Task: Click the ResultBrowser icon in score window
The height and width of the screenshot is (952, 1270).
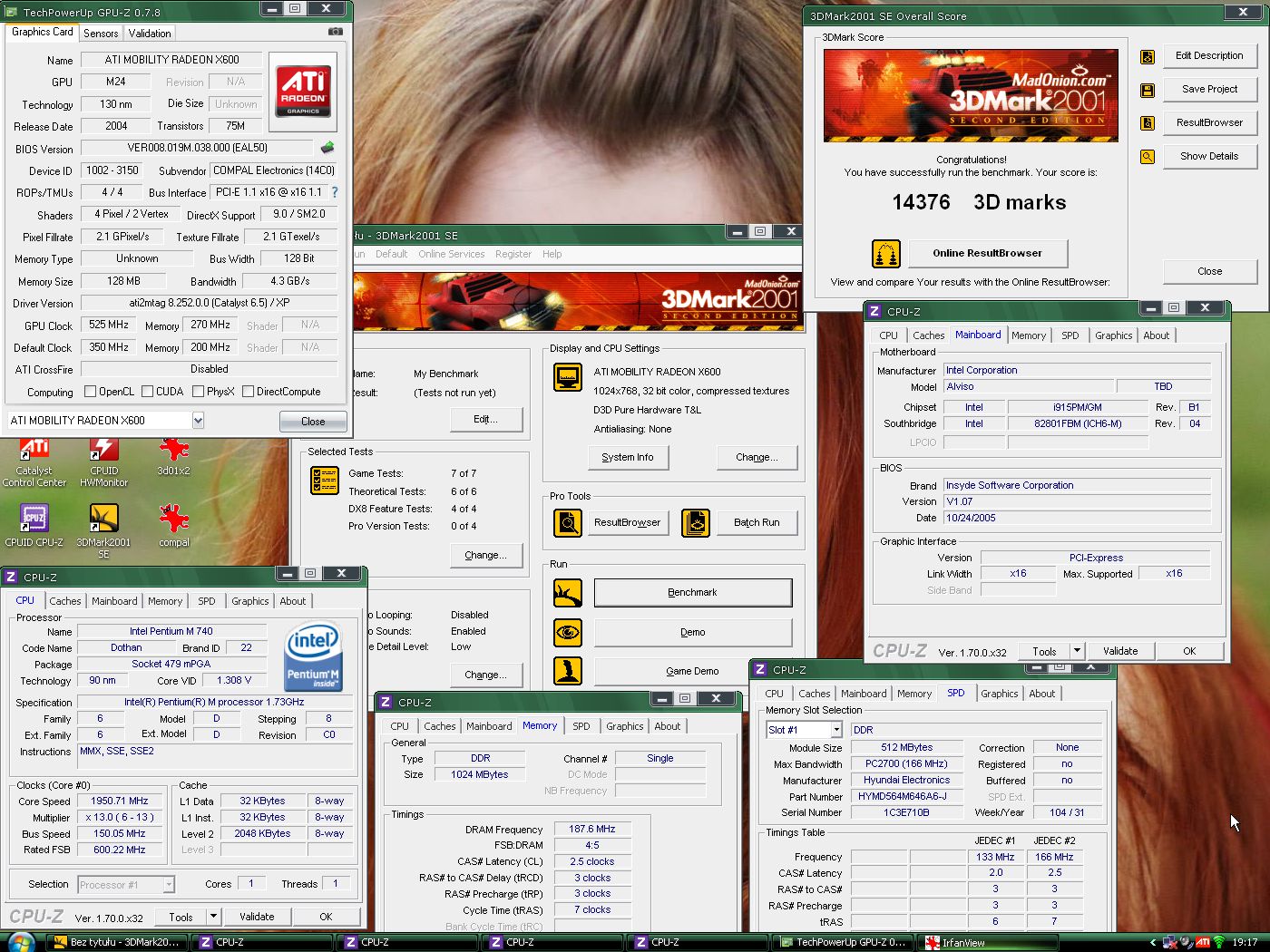Action: [1148, 123]
